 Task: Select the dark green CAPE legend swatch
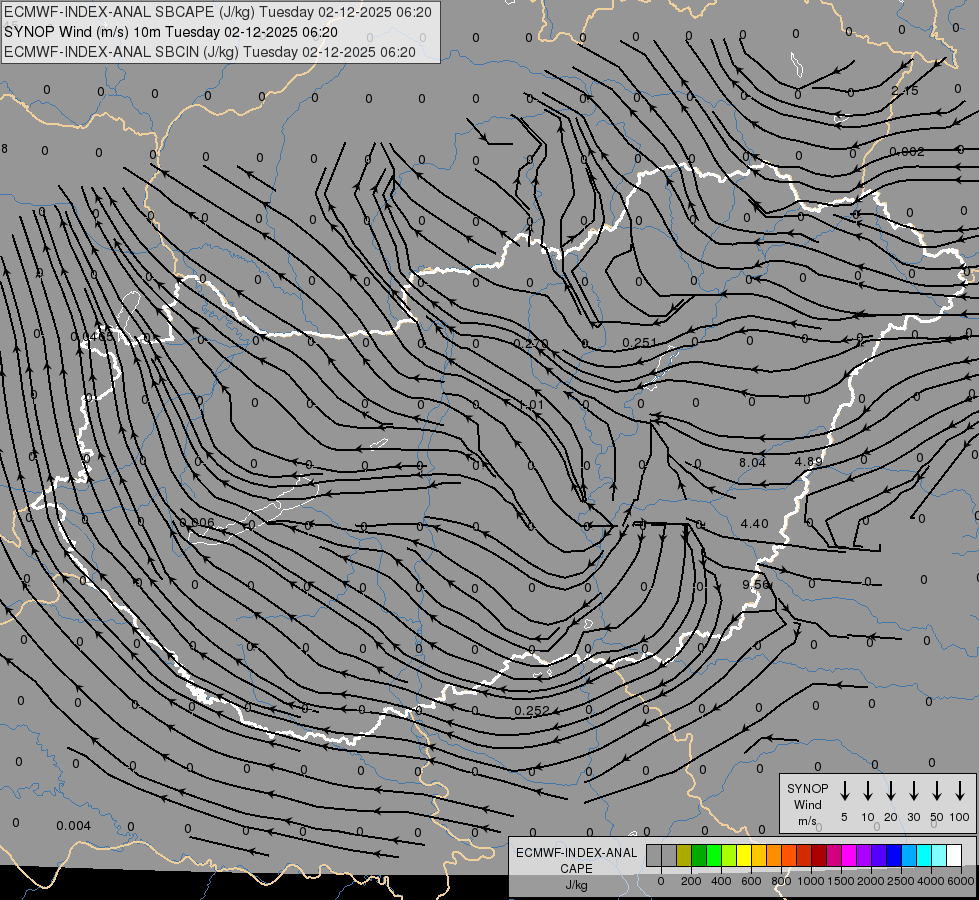click(699, 855)
